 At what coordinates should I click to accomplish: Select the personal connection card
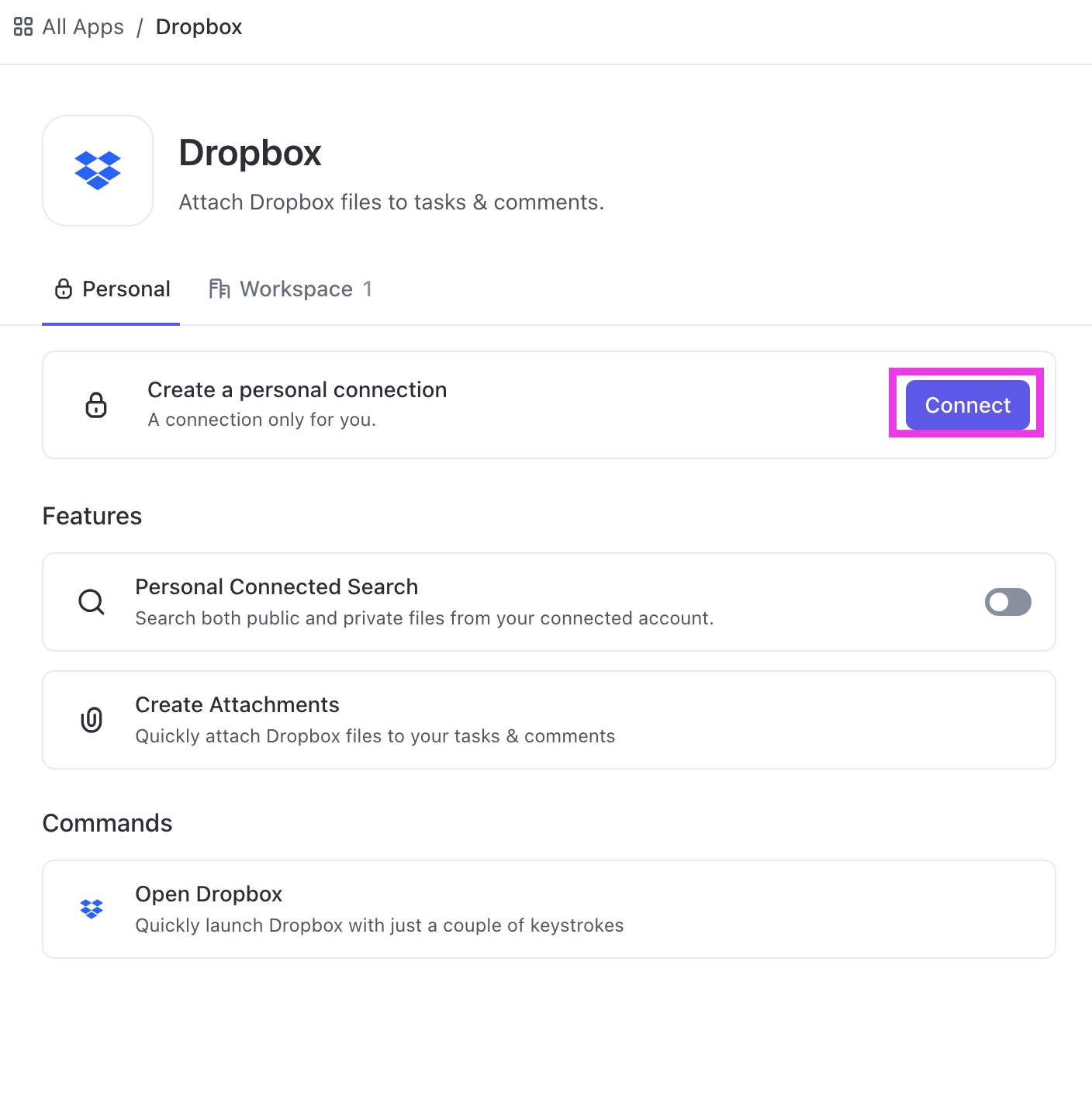465,404
